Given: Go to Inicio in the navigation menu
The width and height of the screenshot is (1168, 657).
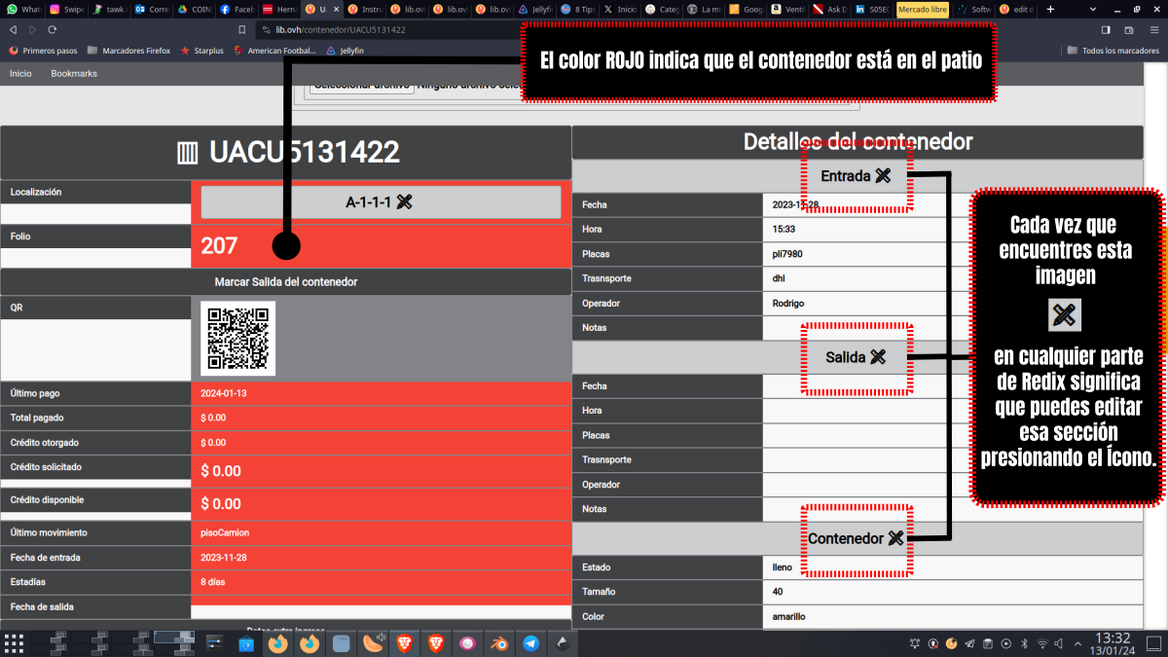Looking at the screenshot, I should coord(21,74).
